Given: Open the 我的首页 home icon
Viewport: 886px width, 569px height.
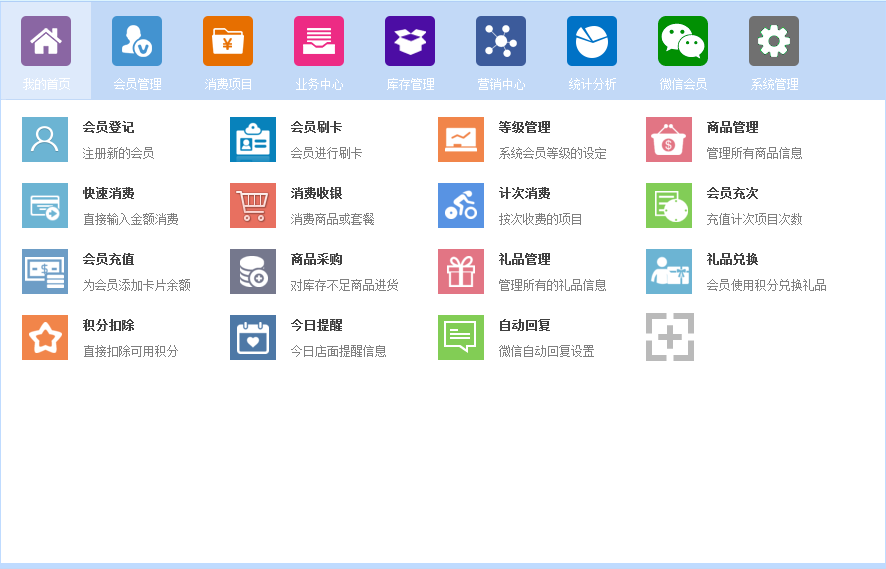Looking at the screenshot, I should (46, 41).
